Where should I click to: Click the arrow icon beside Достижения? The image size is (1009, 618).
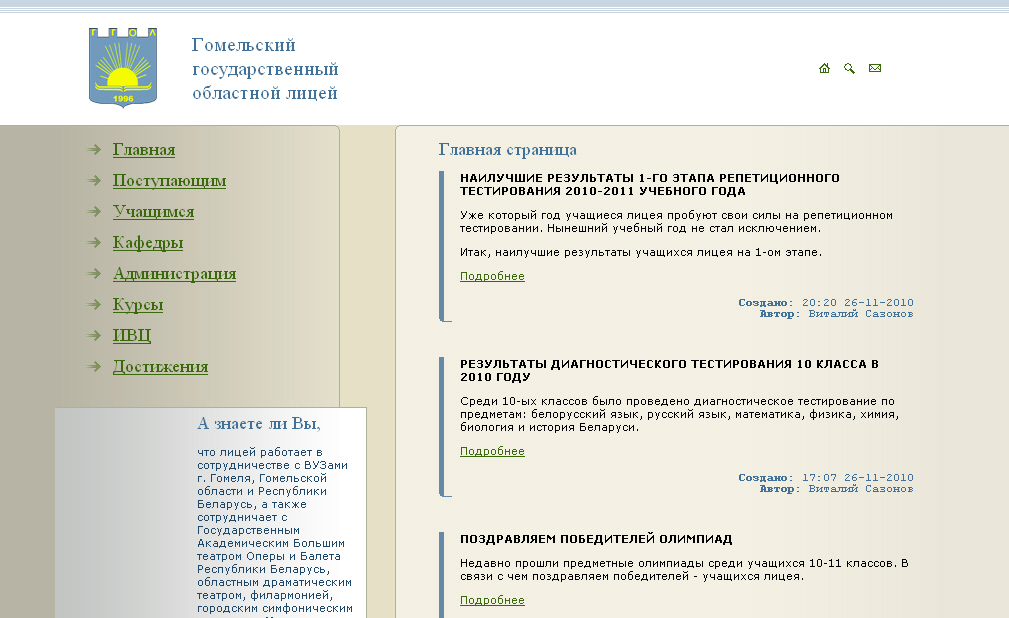(95, 367)
